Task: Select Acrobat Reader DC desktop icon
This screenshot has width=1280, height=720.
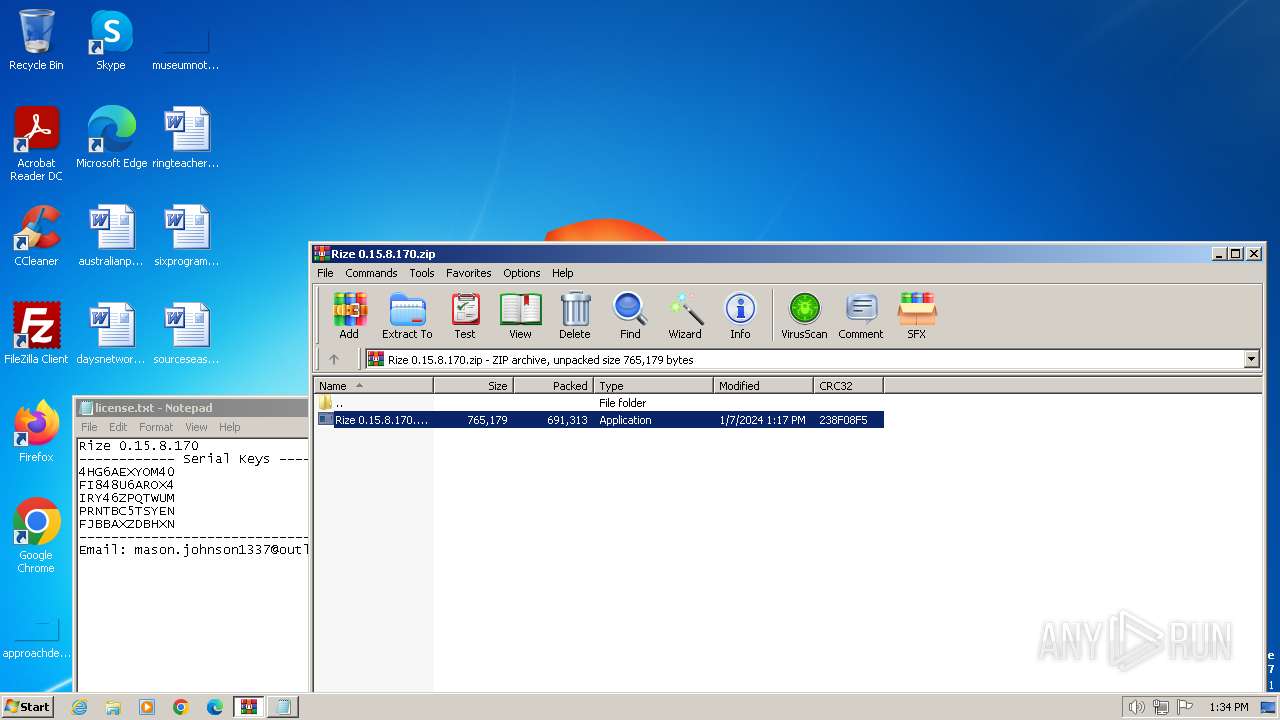Action: 36,144
